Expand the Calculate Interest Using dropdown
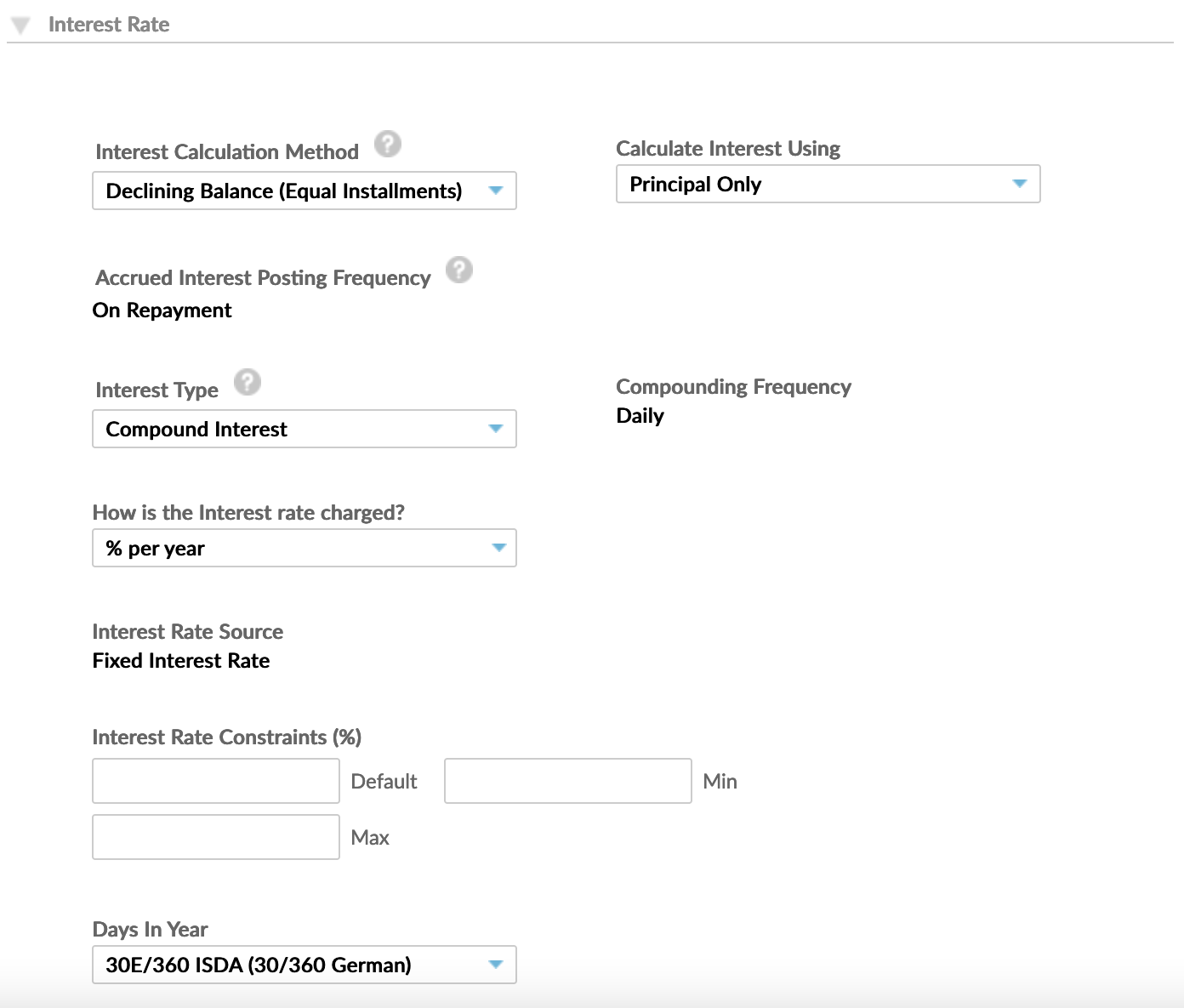This screenshot has height=1008, width=1184. point(827,184)
